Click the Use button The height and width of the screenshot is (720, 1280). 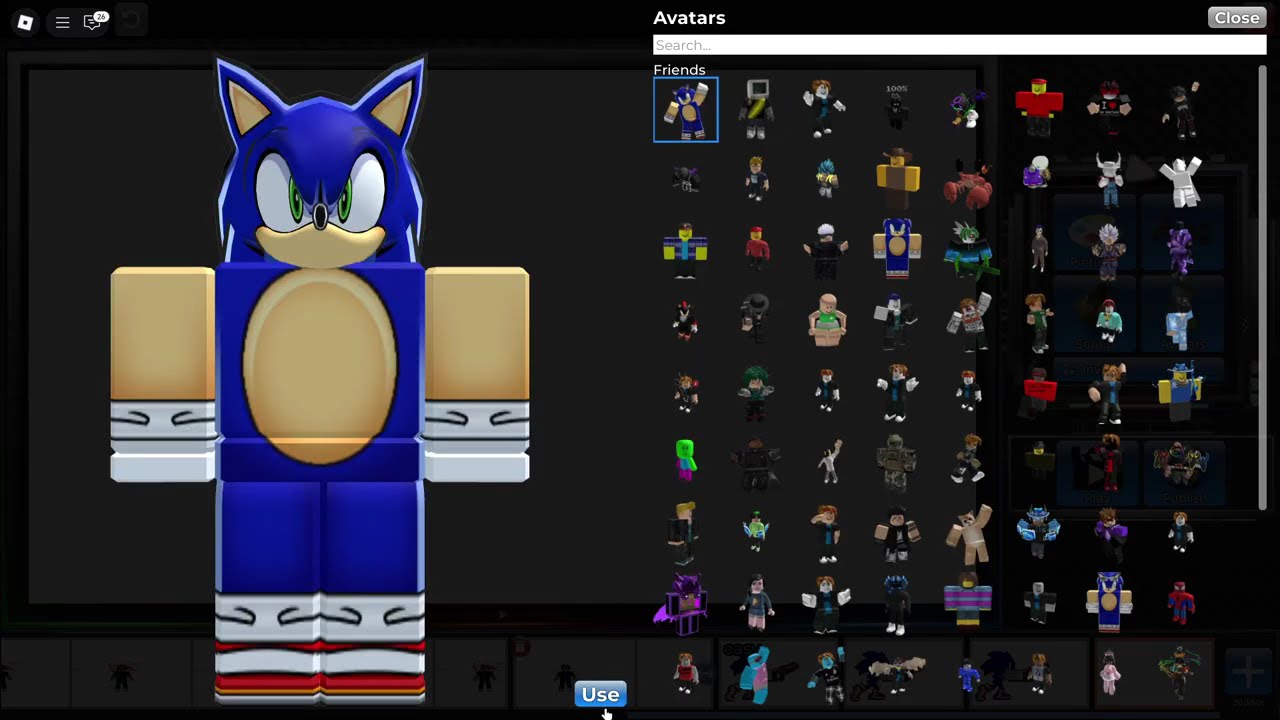click(600, 694)
